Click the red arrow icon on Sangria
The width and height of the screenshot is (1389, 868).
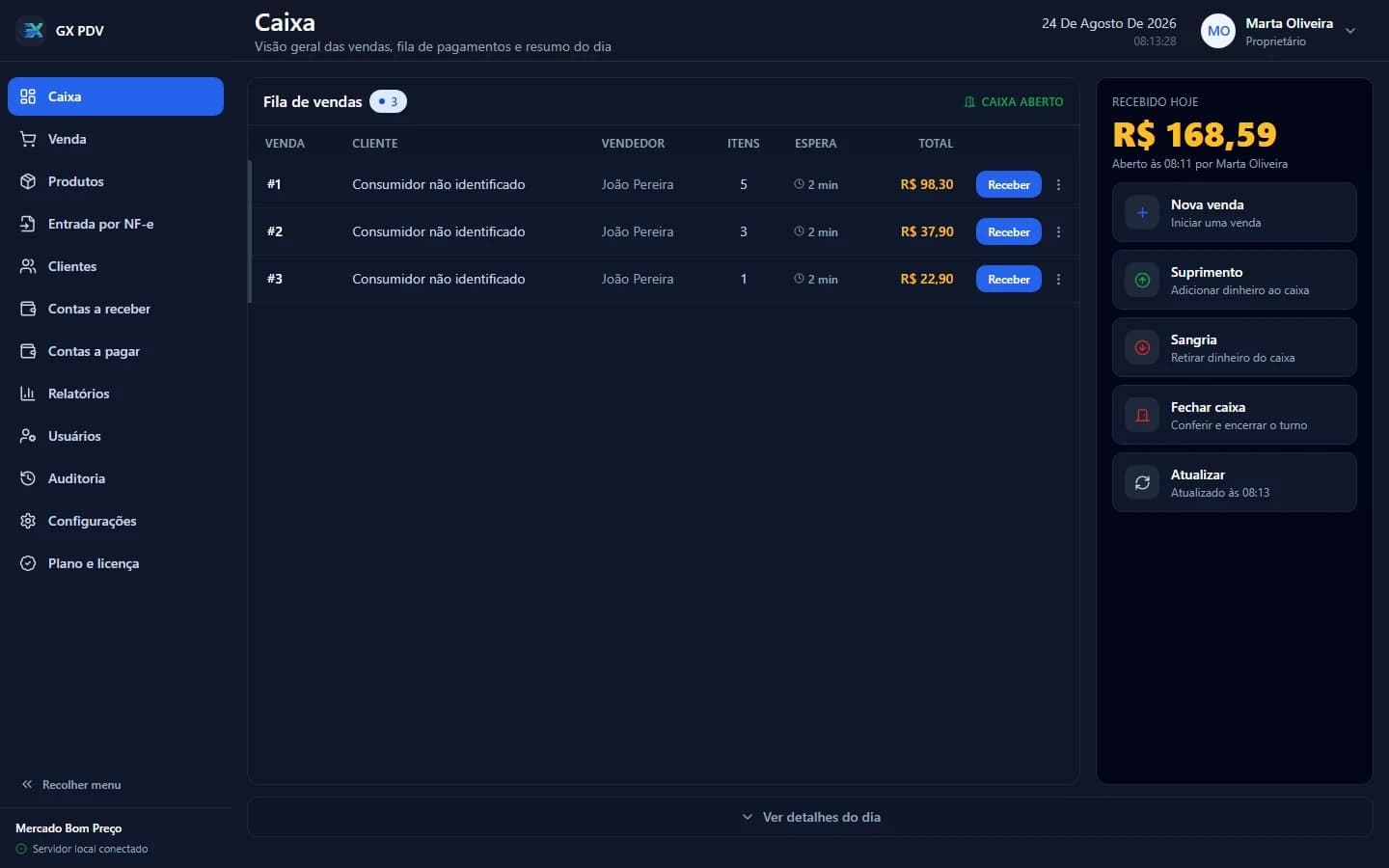tap(1142, 347)
